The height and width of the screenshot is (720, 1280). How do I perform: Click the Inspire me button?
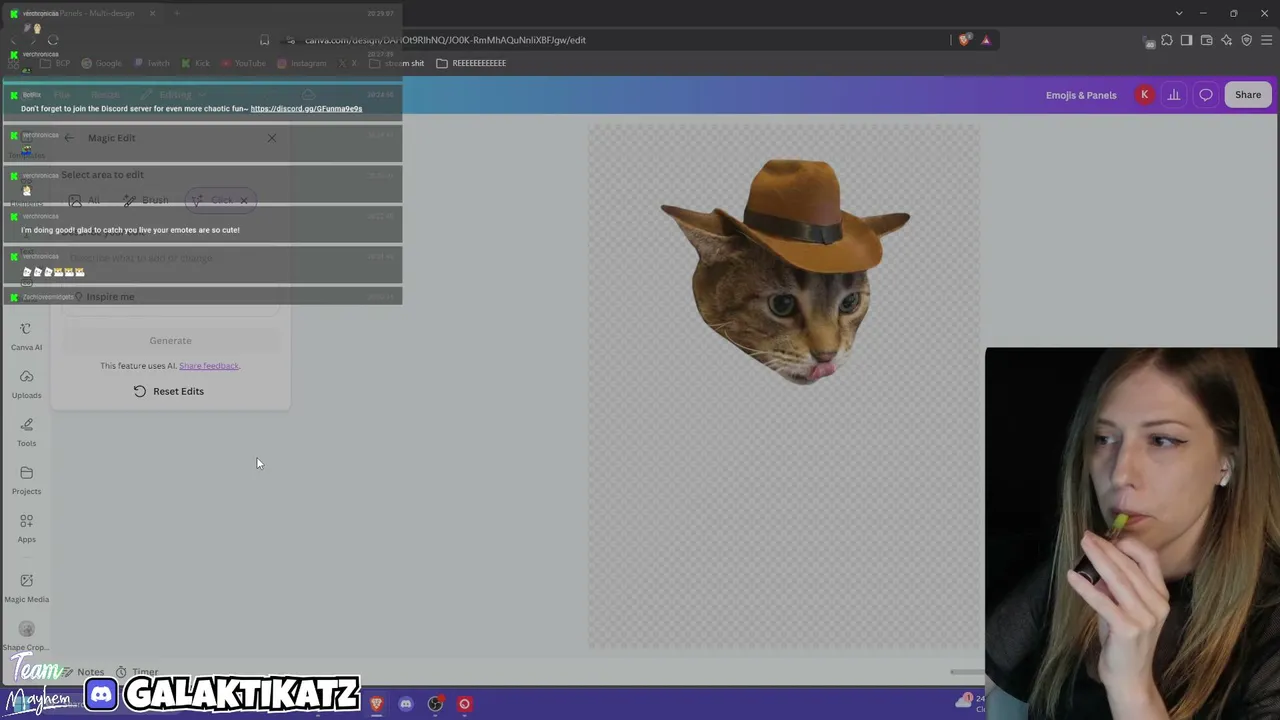(x=104, y=297)
